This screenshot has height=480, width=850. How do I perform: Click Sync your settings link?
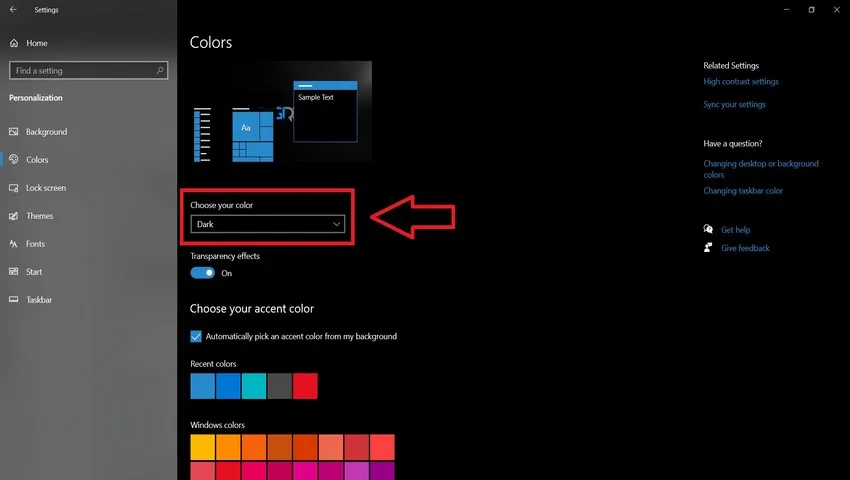734,104
